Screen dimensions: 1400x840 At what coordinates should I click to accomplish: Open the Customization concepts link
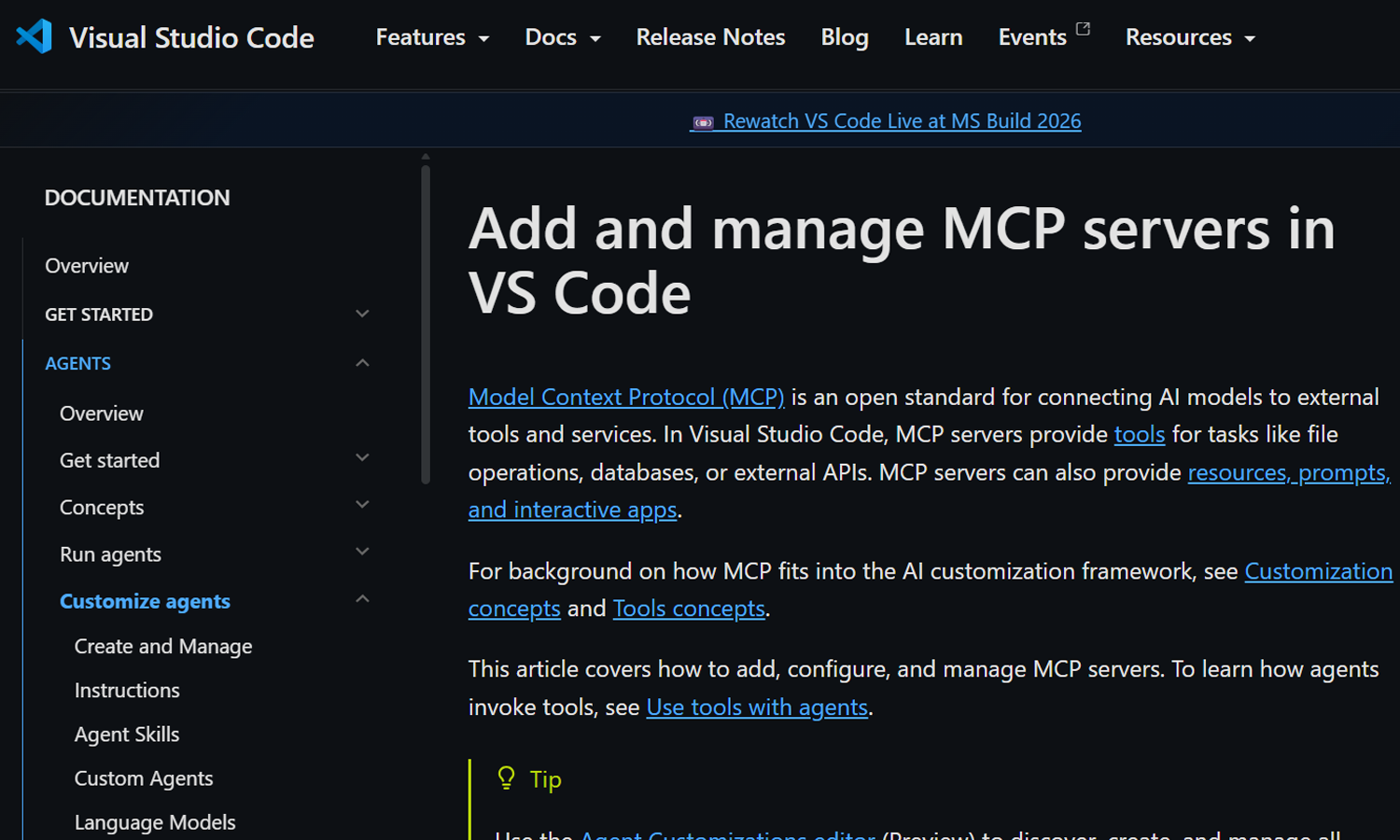[1318, 571]
